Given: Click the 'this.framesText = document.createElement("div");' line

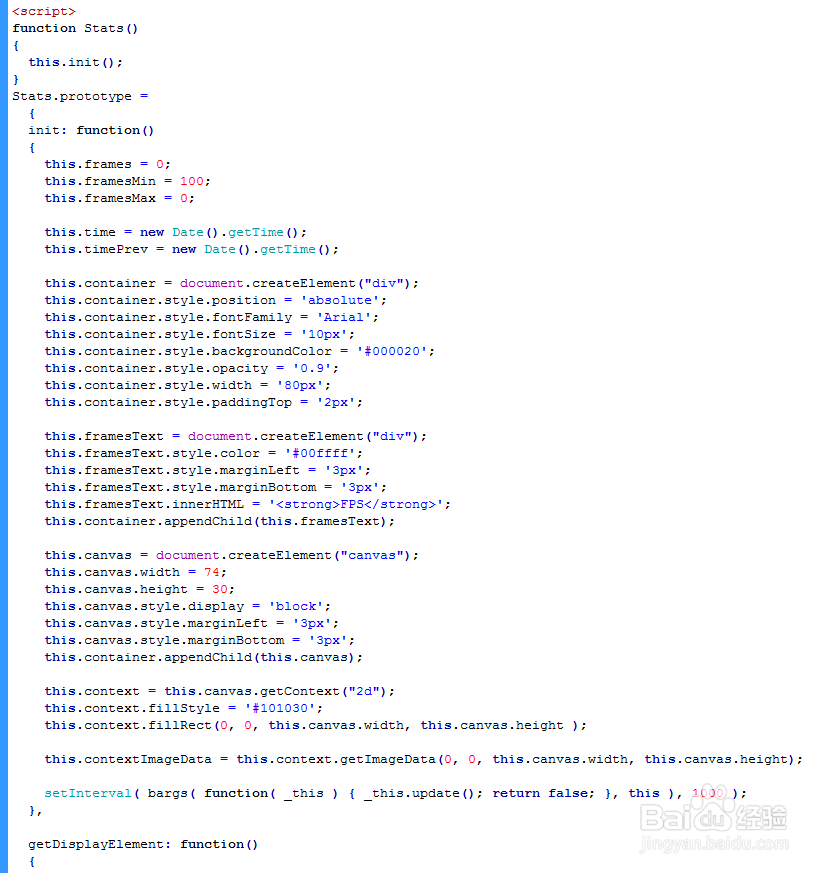Looking at the screenshot, I should pyautogui.click(x=236, y=436).
